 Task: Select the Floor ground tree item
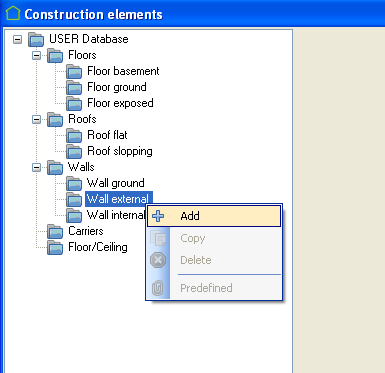point(117,87)
